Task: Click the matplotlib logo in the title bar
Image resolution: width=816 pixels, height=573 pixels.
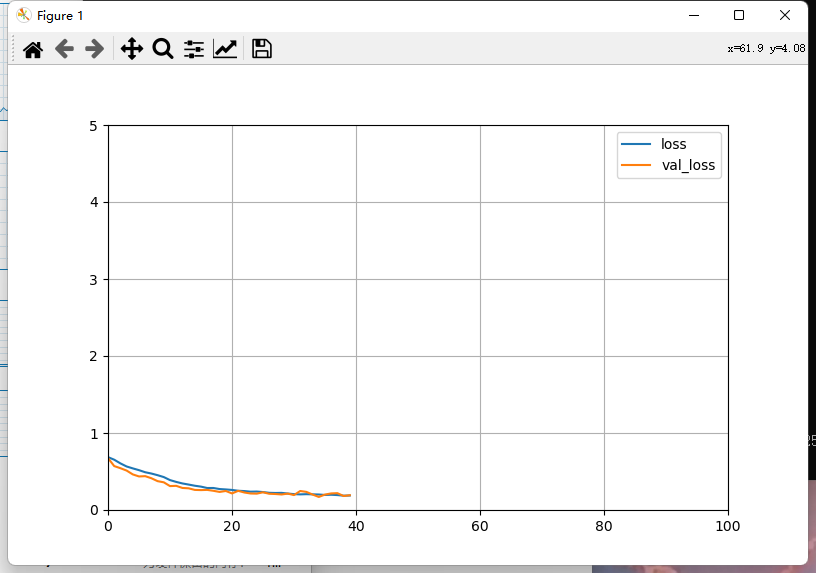Action: click(23, 15)
